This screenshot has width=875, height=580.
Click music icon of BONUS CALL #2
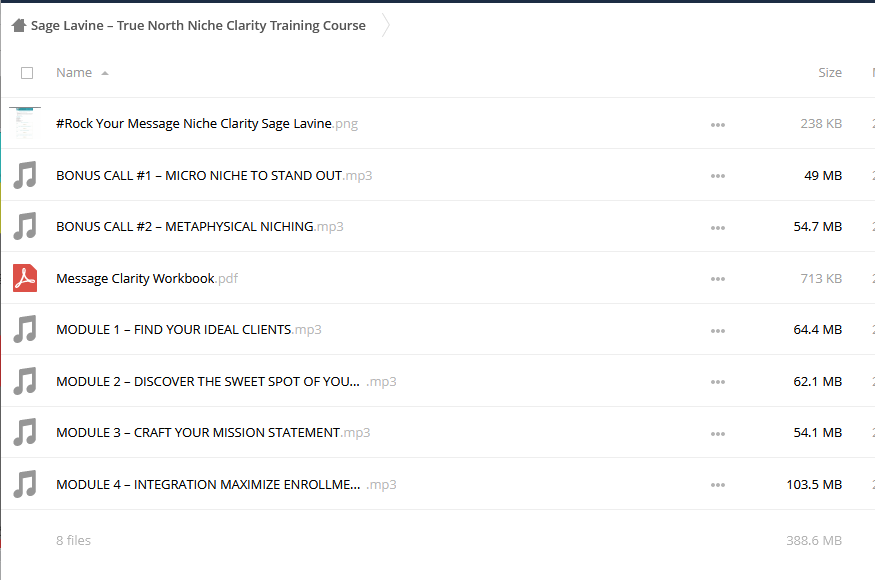(25, 226)
